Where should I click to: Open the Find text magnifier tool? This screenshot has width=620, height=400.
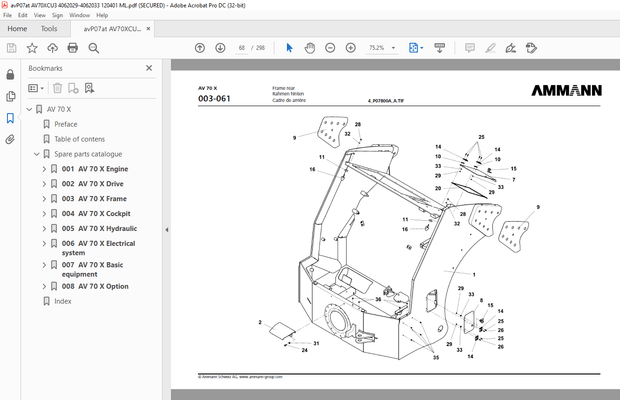[x=94, y=48]
